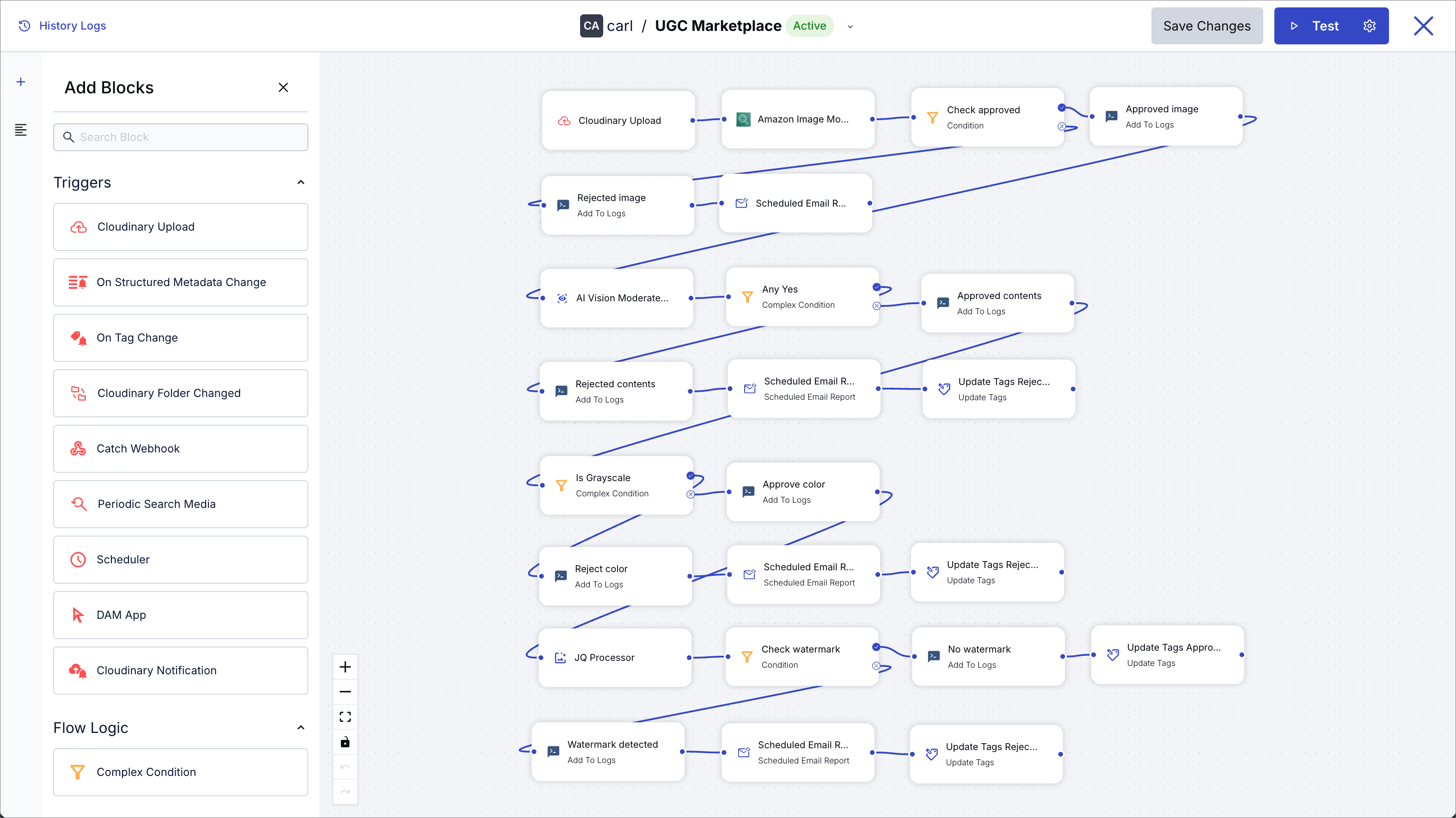The width and height of the screenshot is (1456, 818).
Task: Select Reject color log node
Action: [x=616, y=576]
